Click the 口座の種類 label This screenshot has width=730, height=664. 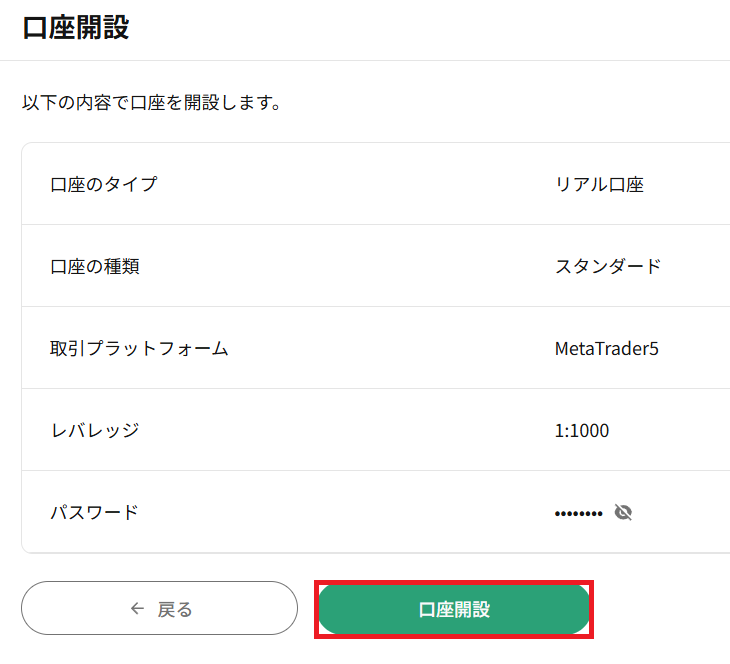(x=95, y=266)
